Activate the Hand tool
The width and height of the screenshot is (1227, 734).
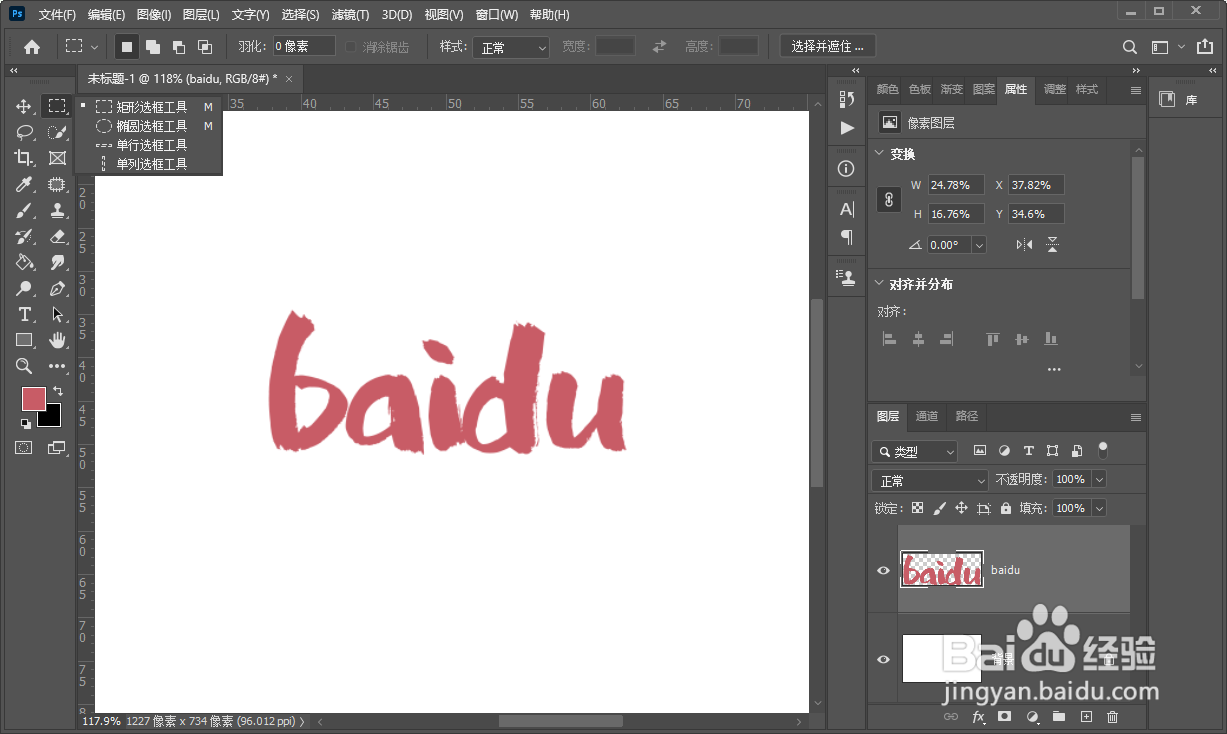pos(57,340)
